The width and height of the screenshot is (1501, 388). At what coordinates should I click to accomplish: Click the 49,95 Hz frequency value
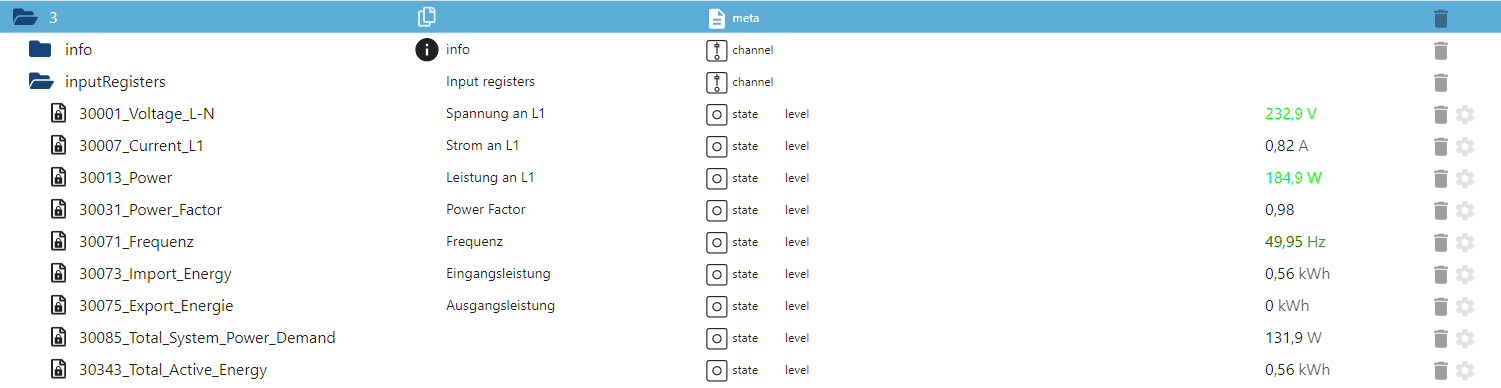pyautogui.click(x=1295, y=242)
